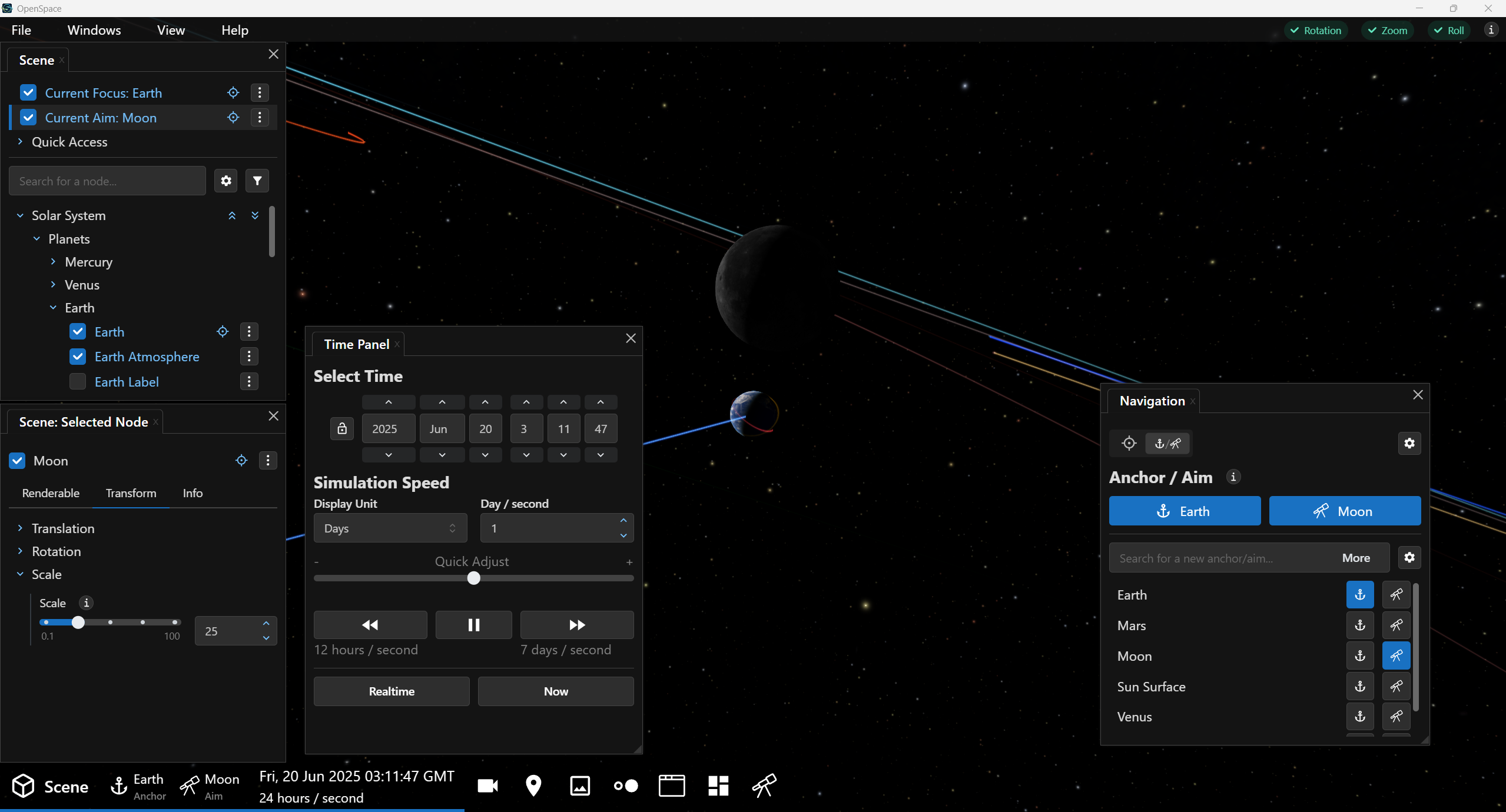Open the exoplanet circles icon in bottom toolbar
1506x812 pixels.
click(x=625, y=786)
